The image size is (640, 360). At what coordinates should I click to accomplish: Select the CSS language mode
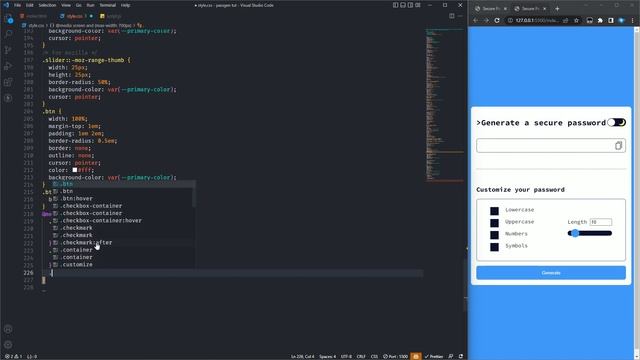tap(374, 356)
